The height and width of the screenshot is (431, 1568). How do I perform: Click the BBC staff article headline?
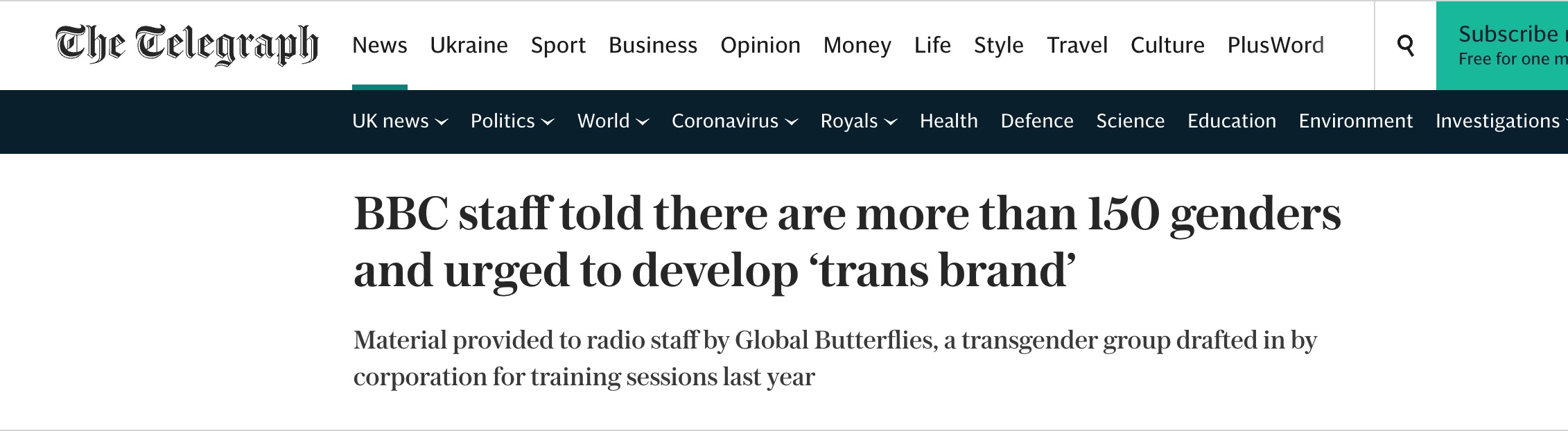[847, 242]
